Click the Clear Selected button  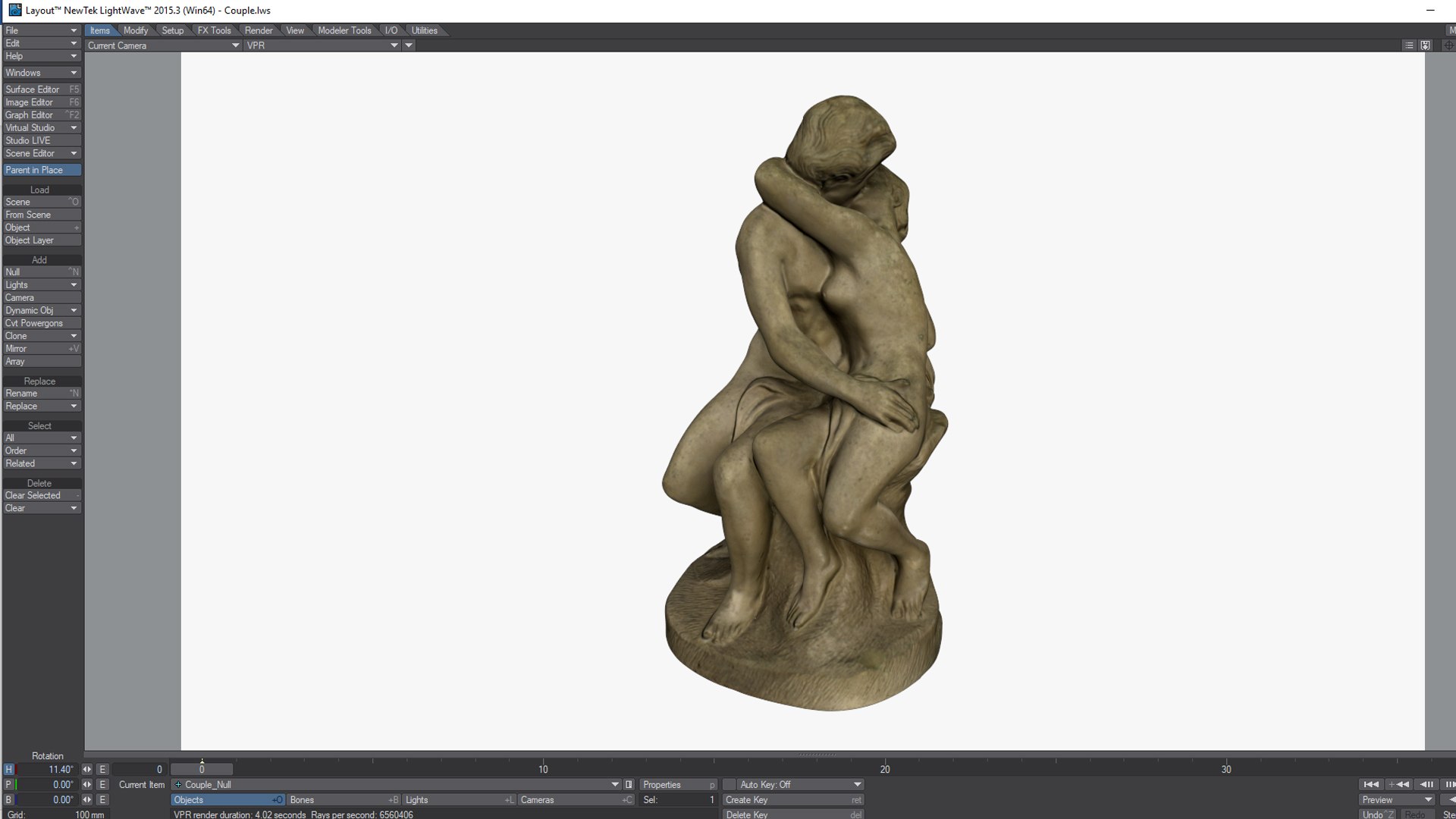pyautogui.click(x=42, y=495)
